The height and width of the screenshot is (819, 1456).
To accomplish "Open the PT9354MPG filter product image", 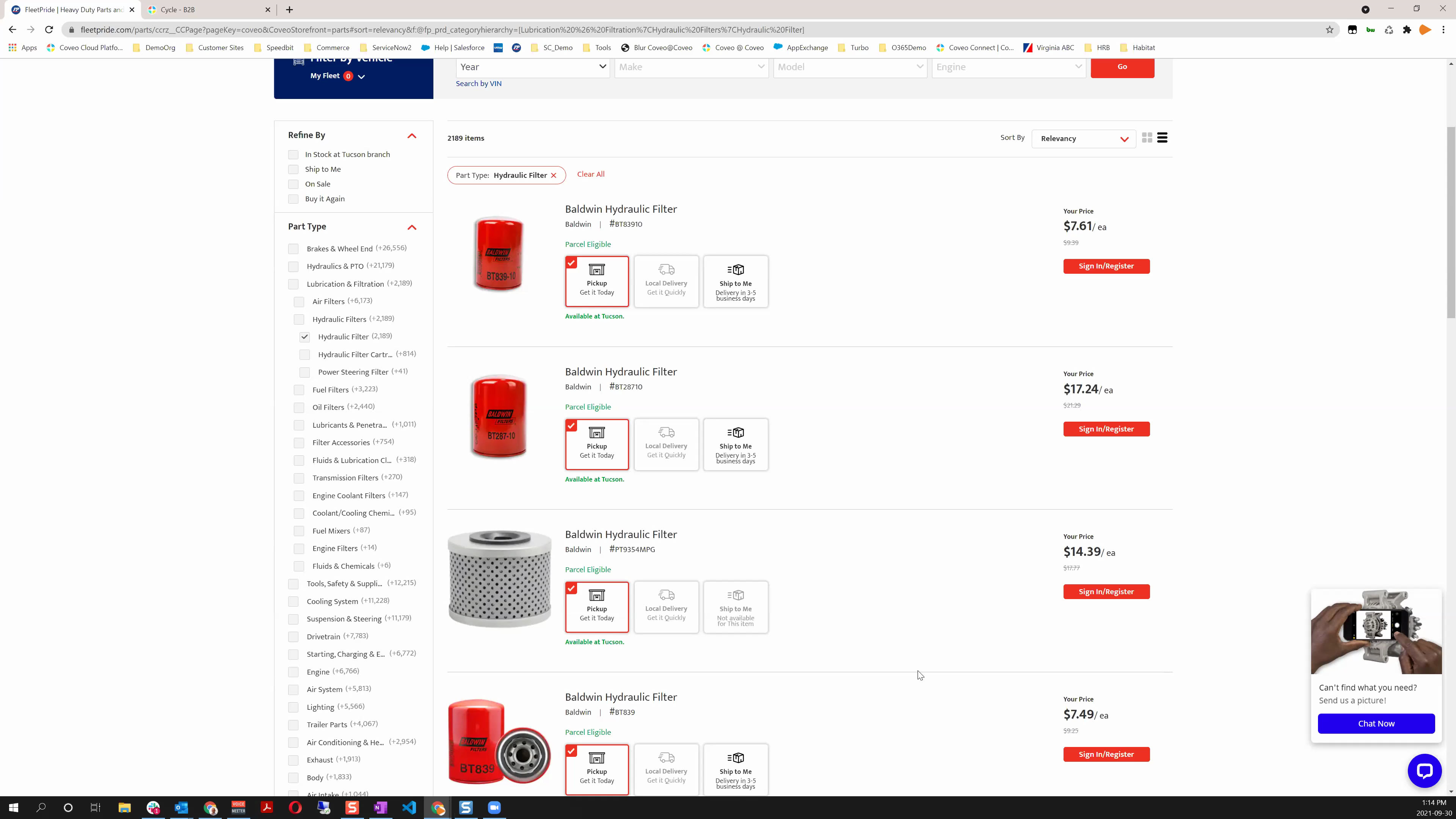I will tap(499, 578).
